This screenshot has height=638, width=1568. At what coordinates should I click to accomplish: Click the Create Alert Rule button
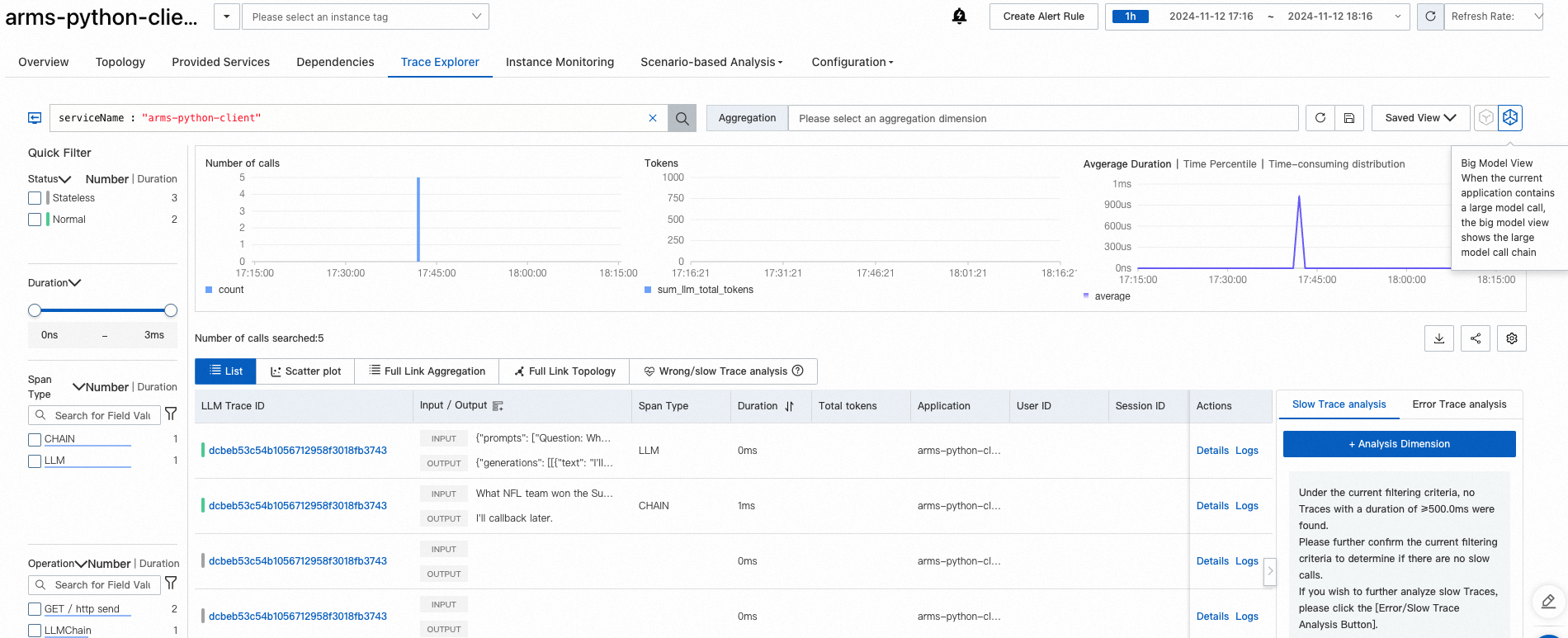1043,17
